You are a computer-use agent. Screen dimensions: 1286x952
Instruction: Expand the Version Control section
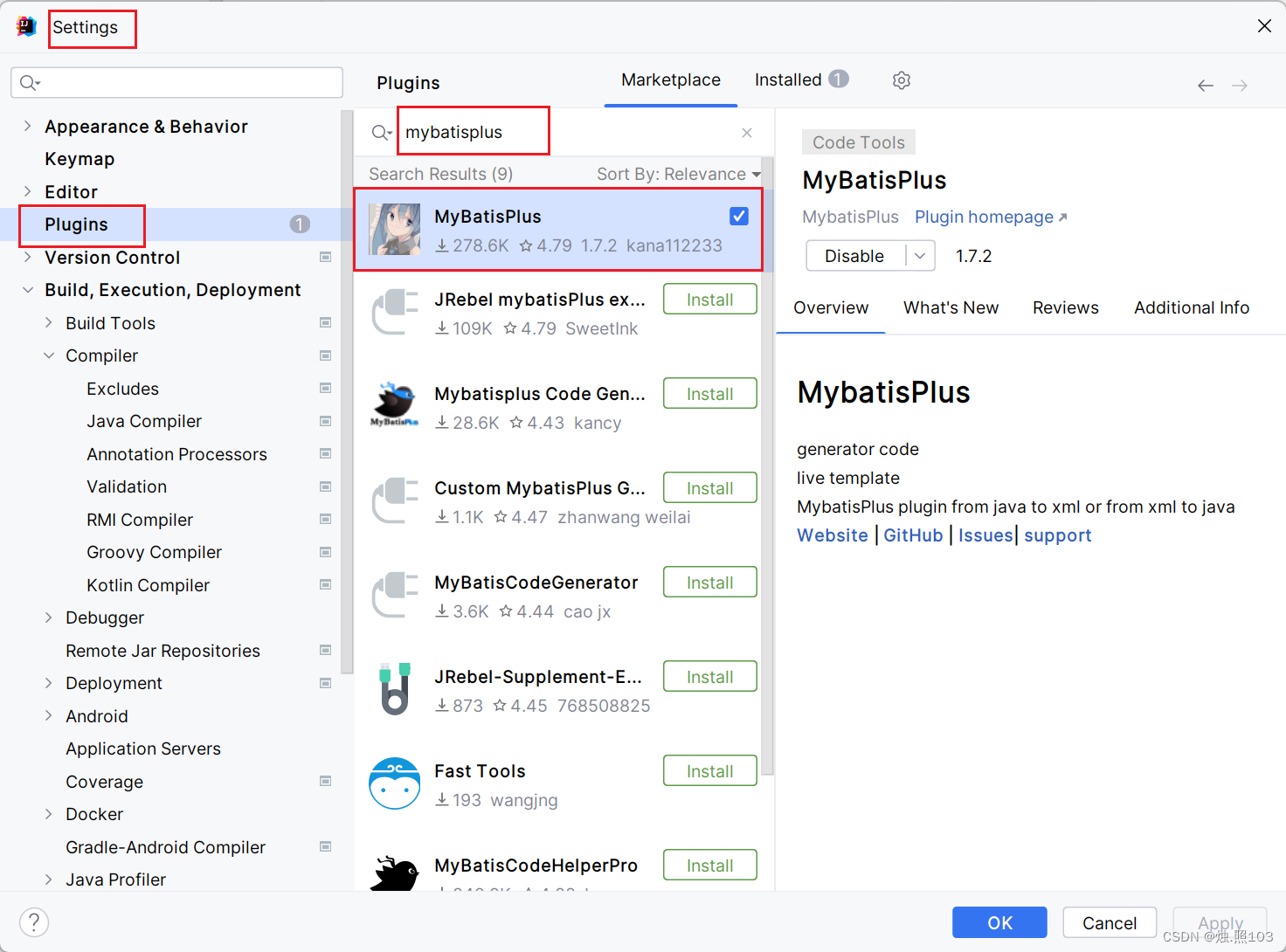[x=27, y=257]
